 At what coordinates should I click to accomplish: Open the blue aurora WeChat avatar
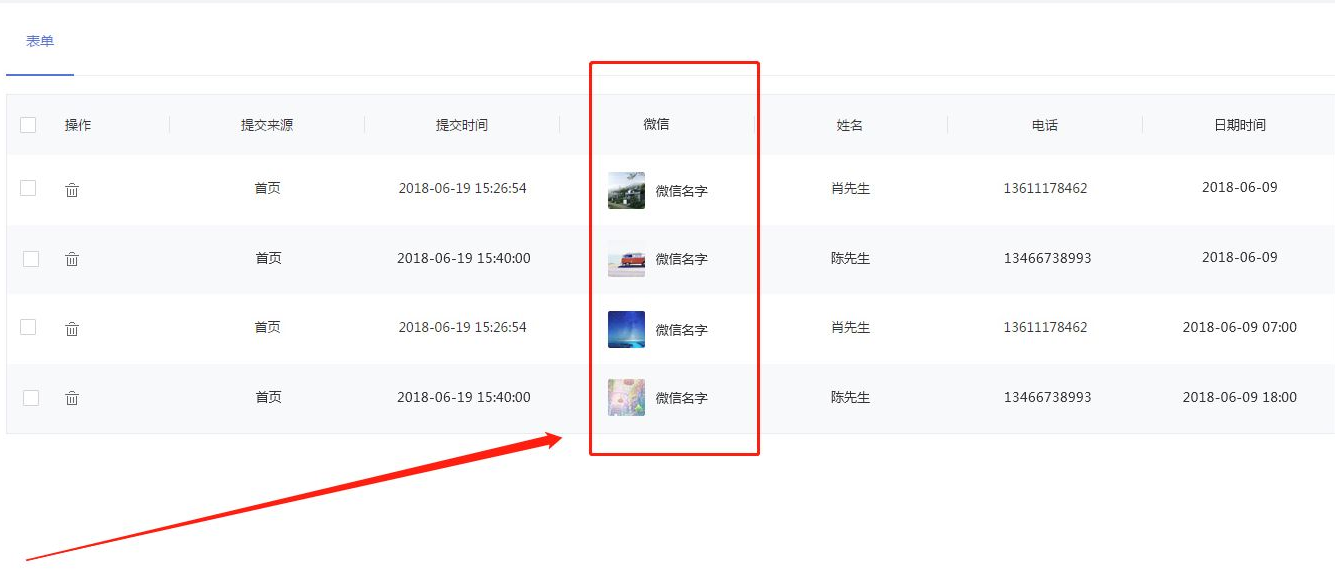coord(626,329)
